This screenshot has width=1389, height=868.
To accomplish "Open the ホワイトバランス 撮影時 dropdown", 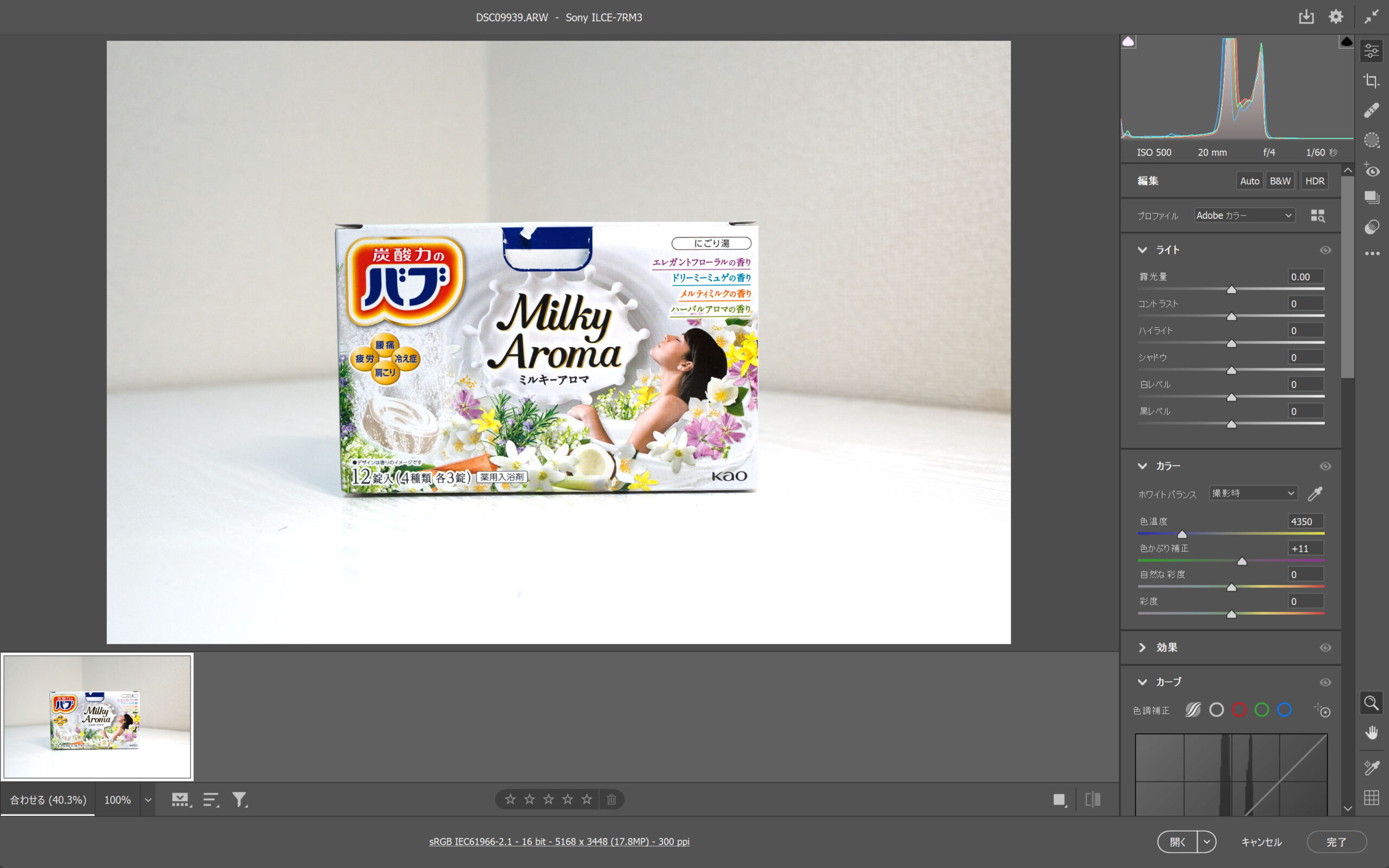I will coord(1253,493).
